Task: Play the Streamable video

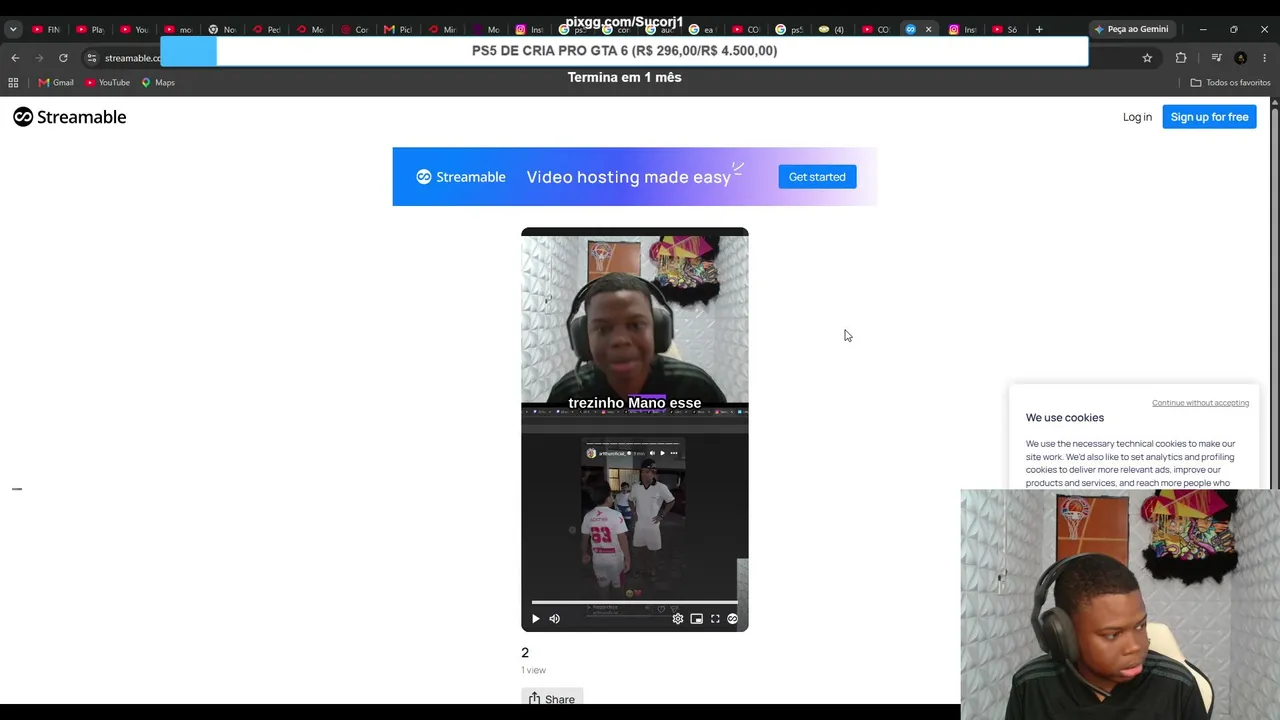Action: point(536,619)
